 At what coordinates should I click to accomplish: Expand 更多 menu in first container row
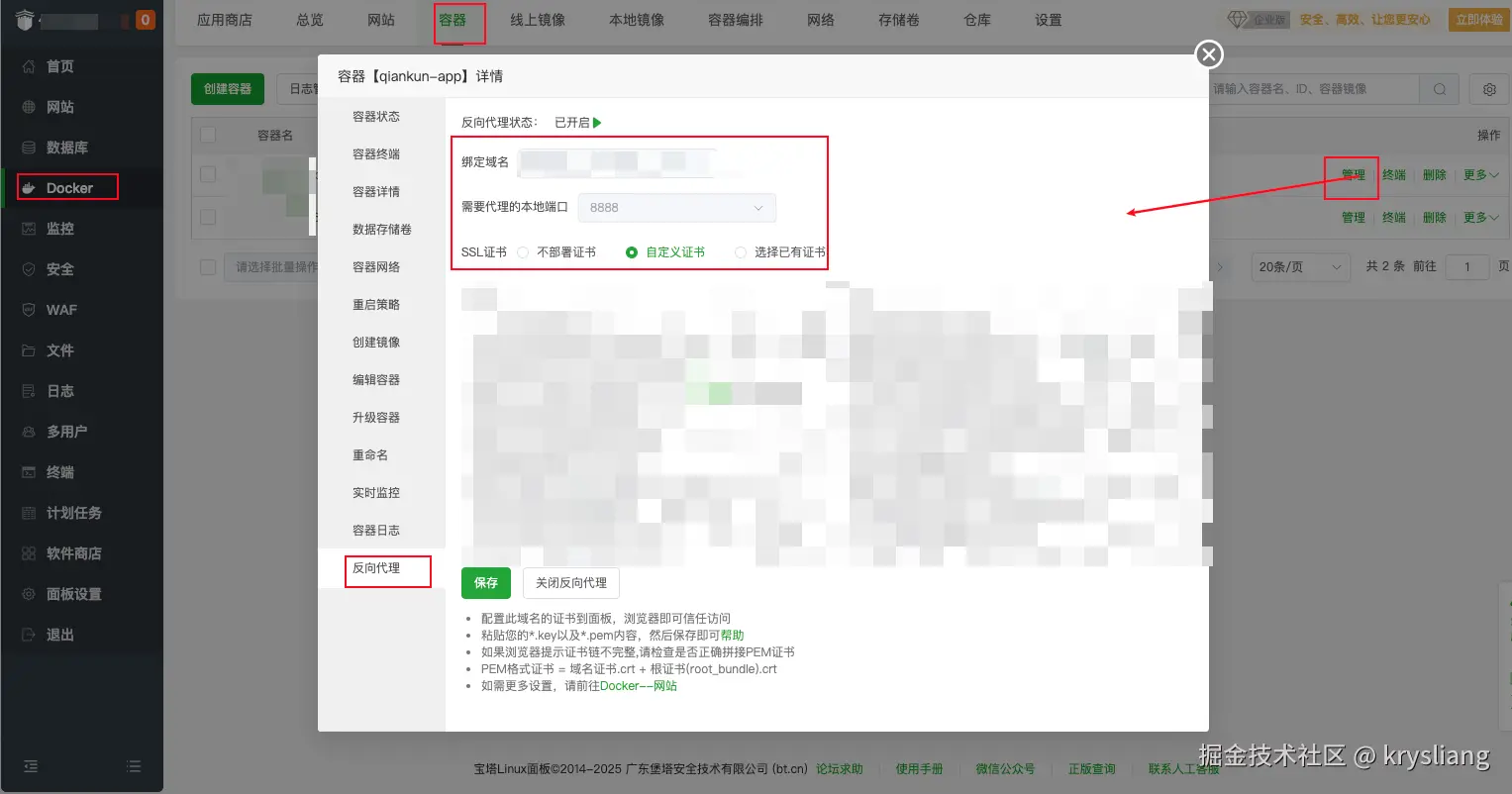pos(1481,175)
